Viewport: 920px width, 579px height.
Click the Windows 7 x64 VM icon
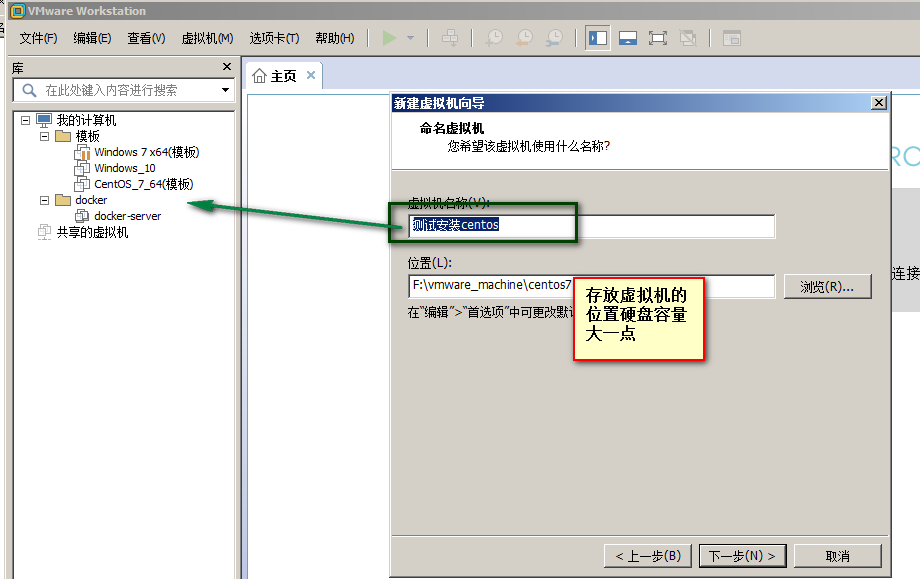point(82,153)
